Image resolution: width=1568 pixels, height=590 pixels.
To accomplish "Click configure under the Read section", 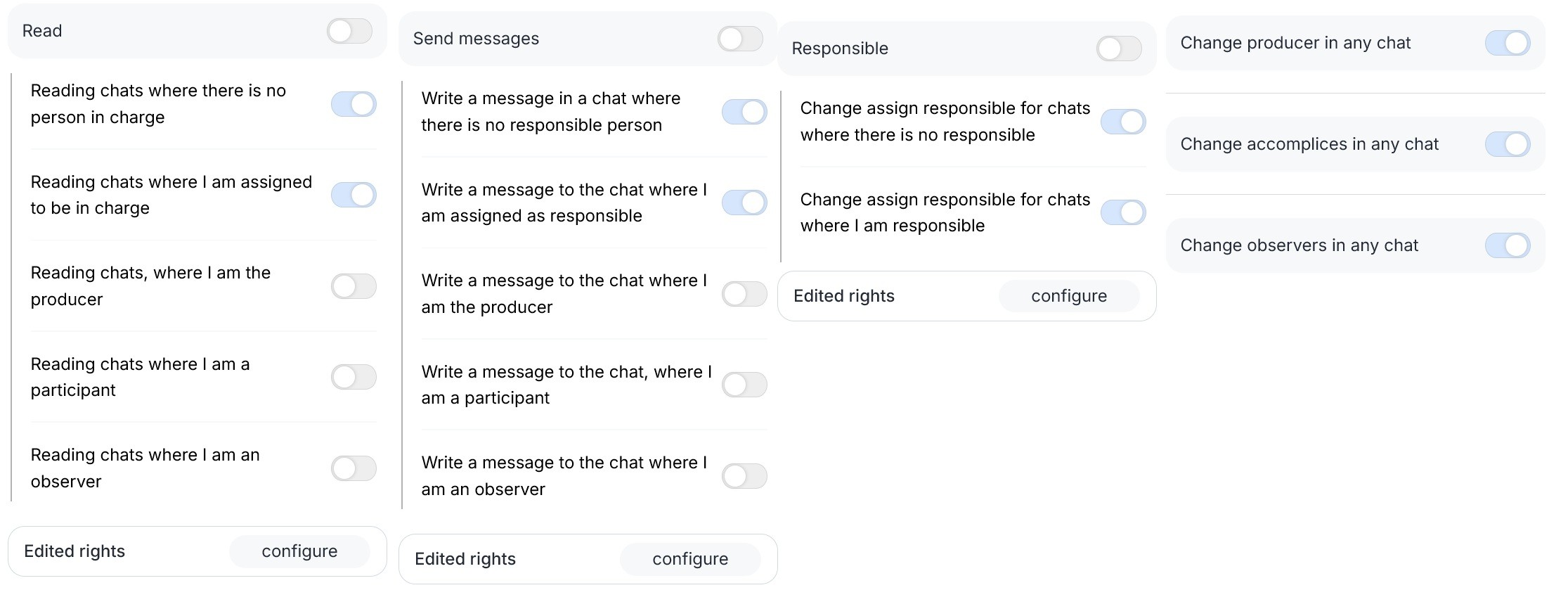I will tap(299, 551).
